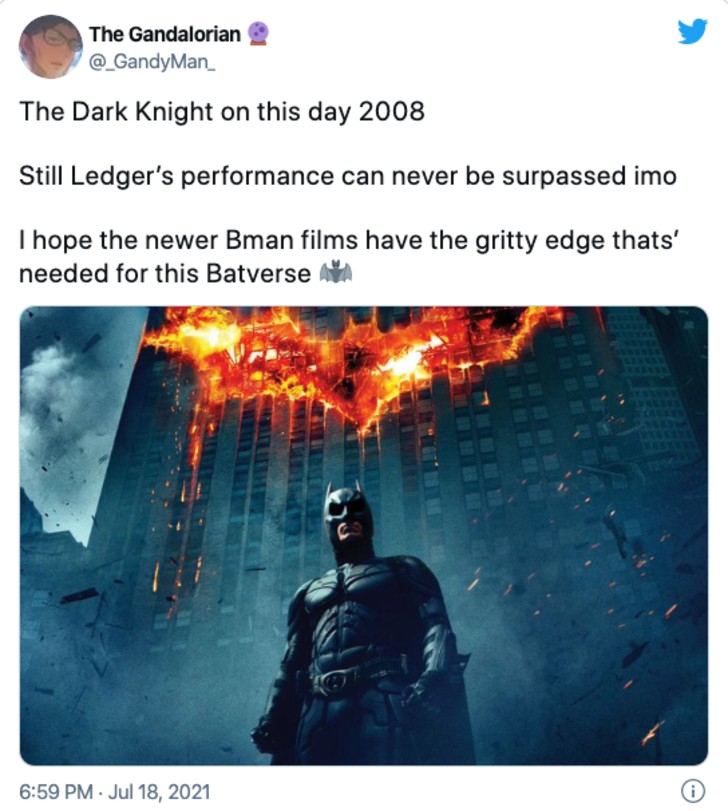Click the bat emoji after Batverse
The width and height of the screenshot is (728, 811).
[336, 273]
